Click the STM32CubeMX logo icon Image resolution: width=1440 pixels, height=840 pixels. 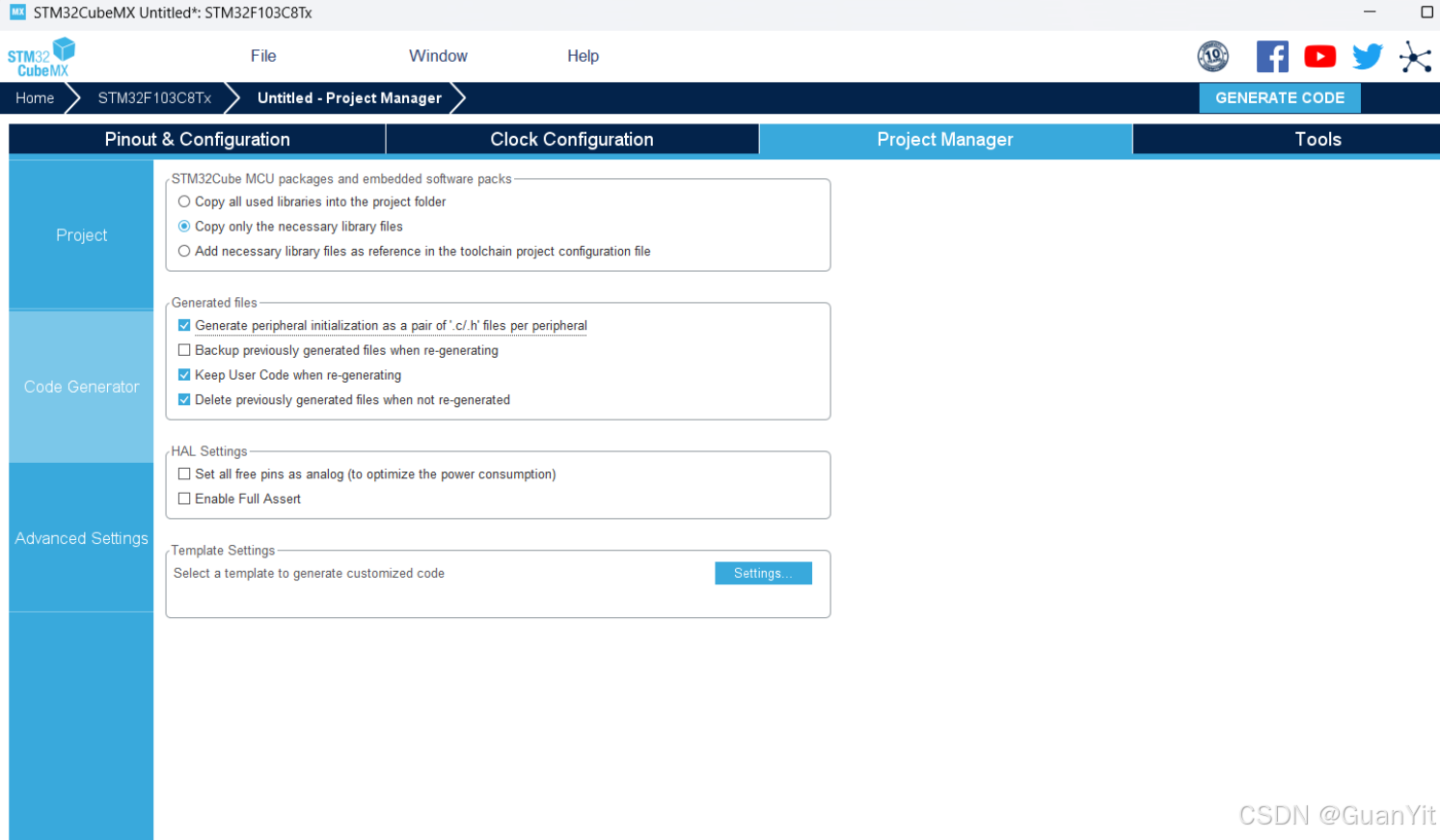[x=41, y=57]
